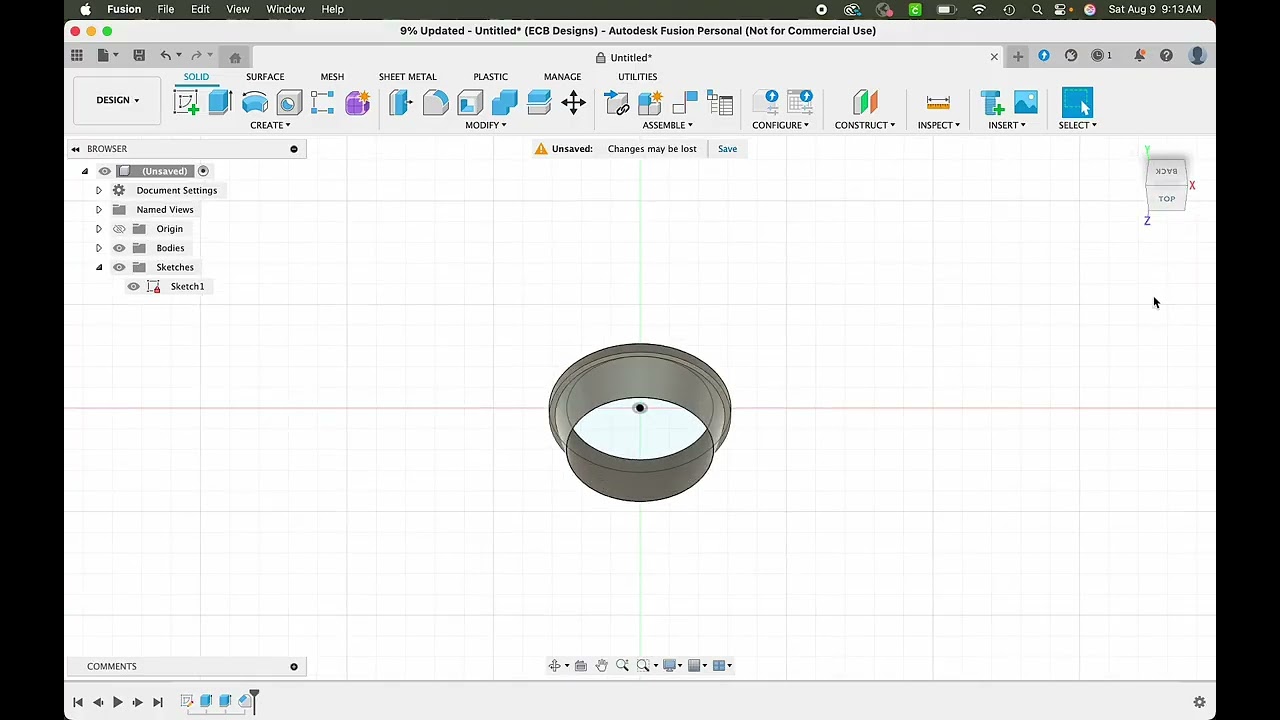
Task: Click the Save disk icon
Action: (139, 56)
